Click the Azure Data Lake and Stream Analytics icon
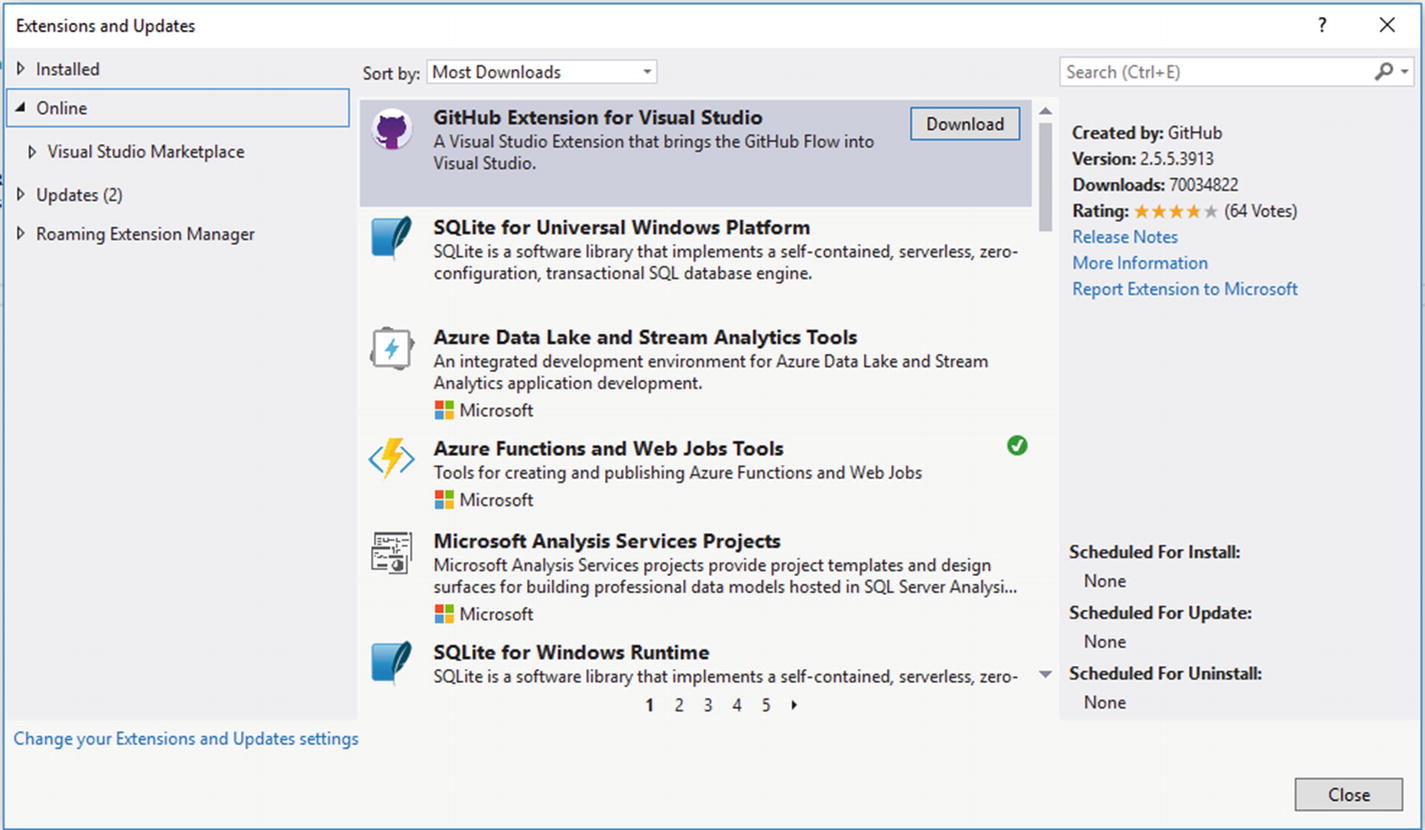 [392, 349]
